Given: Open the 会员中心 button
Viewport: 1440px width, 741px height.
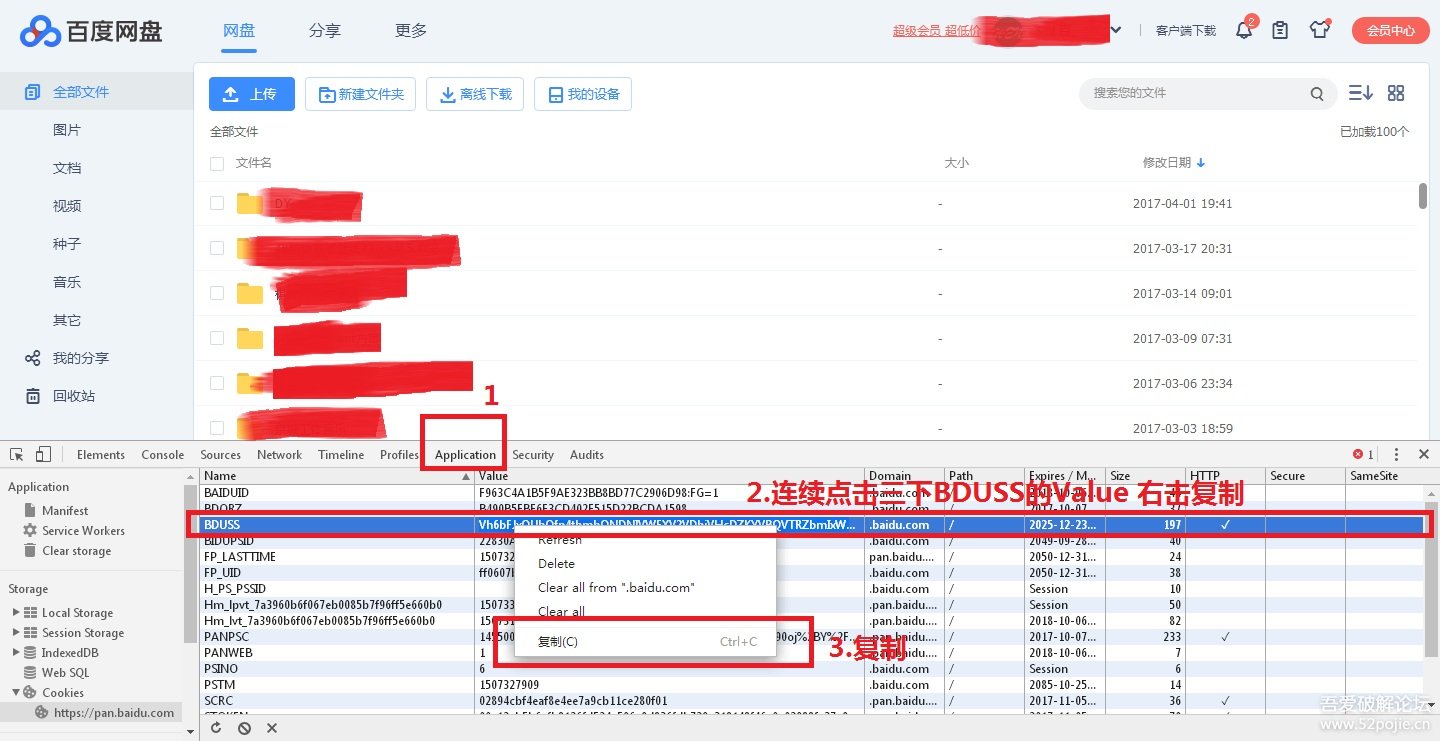Looking at the screenshot, I should pos(1391,30).
